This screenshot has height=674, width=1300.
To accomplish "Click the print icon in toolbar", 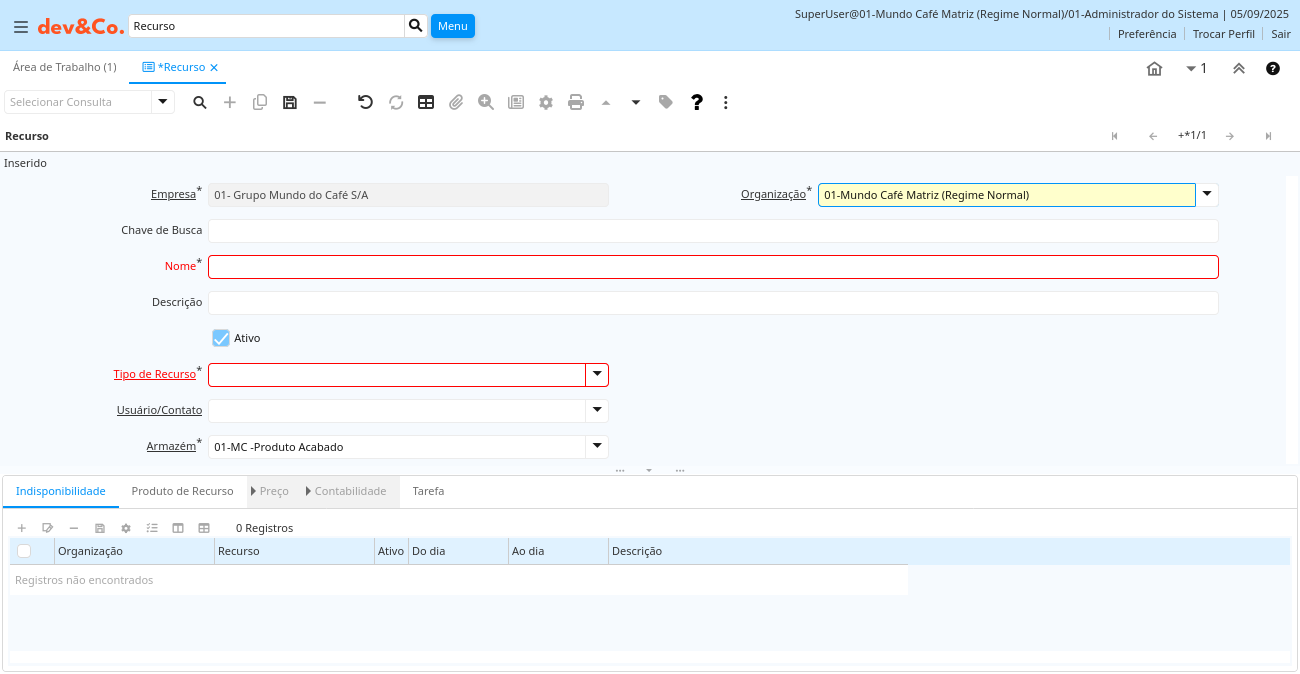I will click(x=576, y=102).
